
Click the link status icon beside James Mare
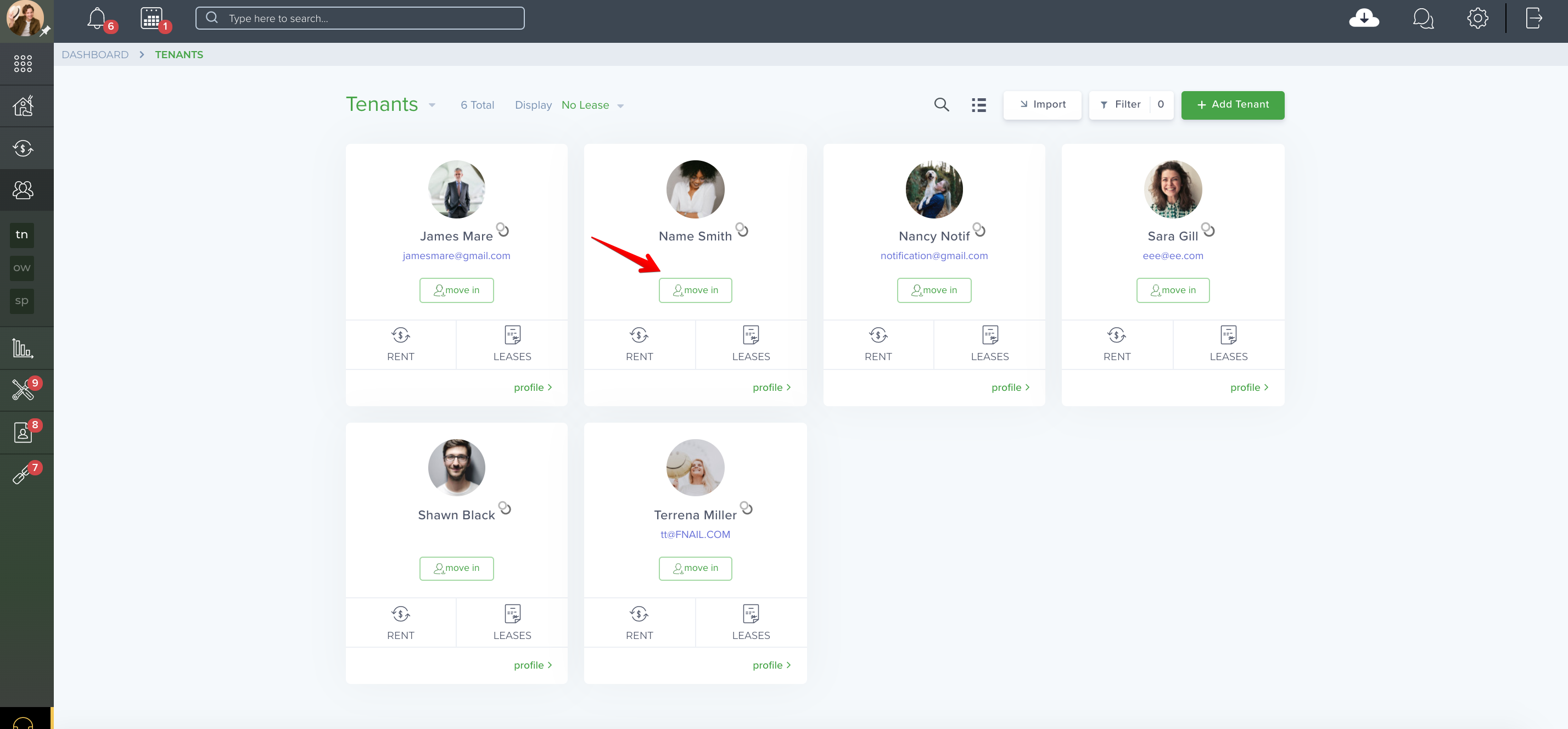503,229
